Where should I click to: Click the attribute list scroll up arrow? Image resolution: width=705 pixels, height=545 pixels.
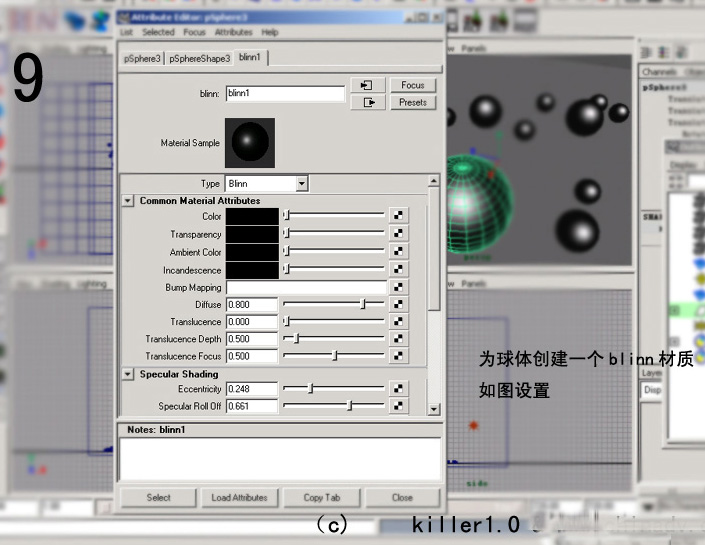tap(433, 181)
